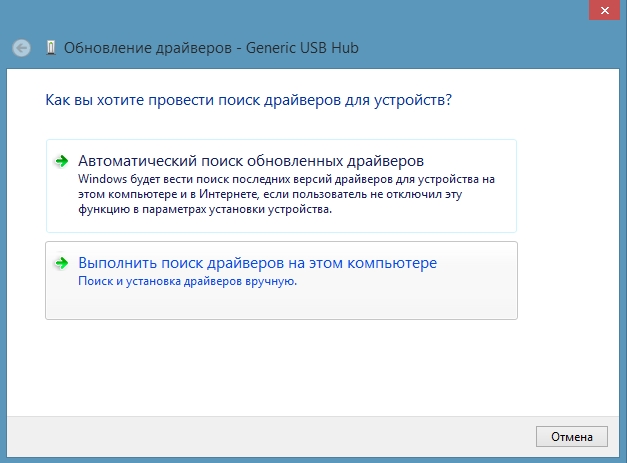Click the back arrow button

point(22,47)
